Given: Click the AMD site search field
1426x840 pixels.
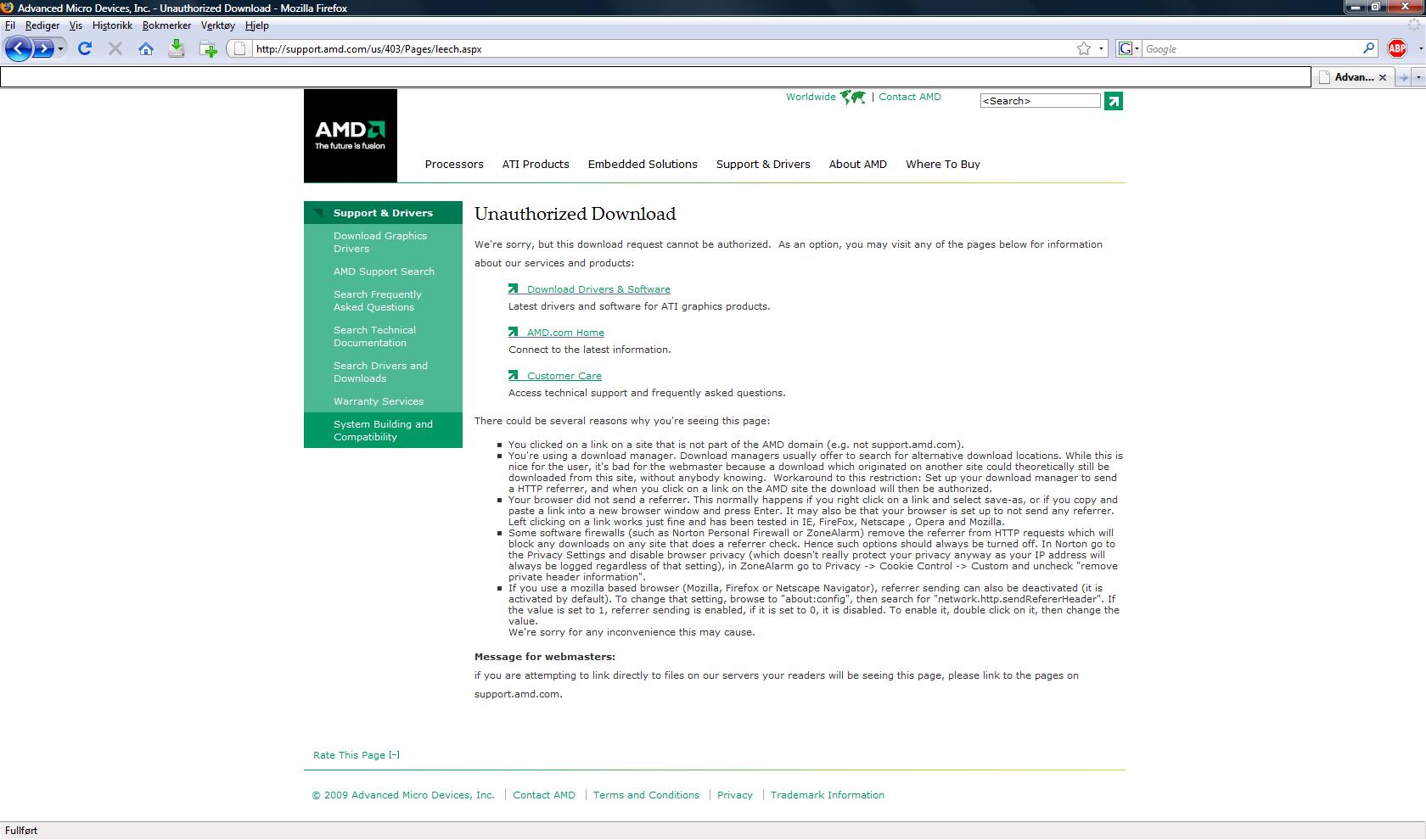Looking at the screenshot, I should point(1040,101).
